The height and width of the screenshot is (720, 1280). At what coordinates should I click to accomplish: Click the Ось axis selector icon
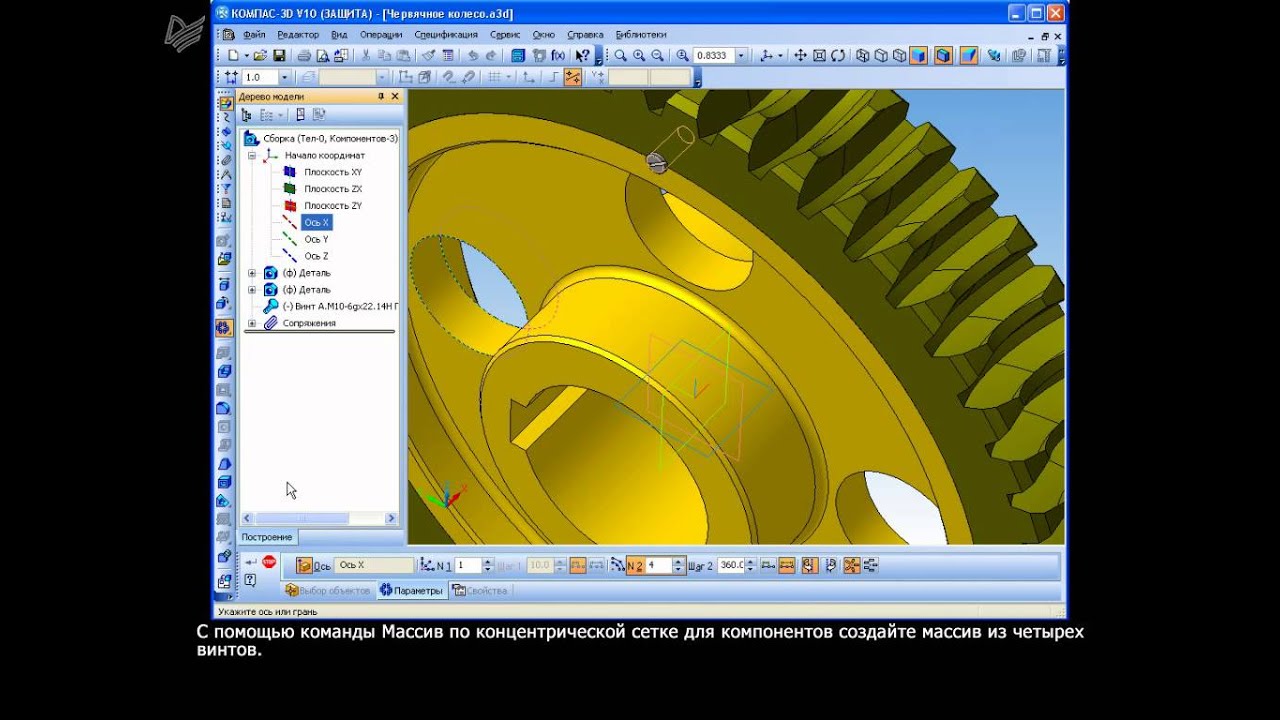303,565
